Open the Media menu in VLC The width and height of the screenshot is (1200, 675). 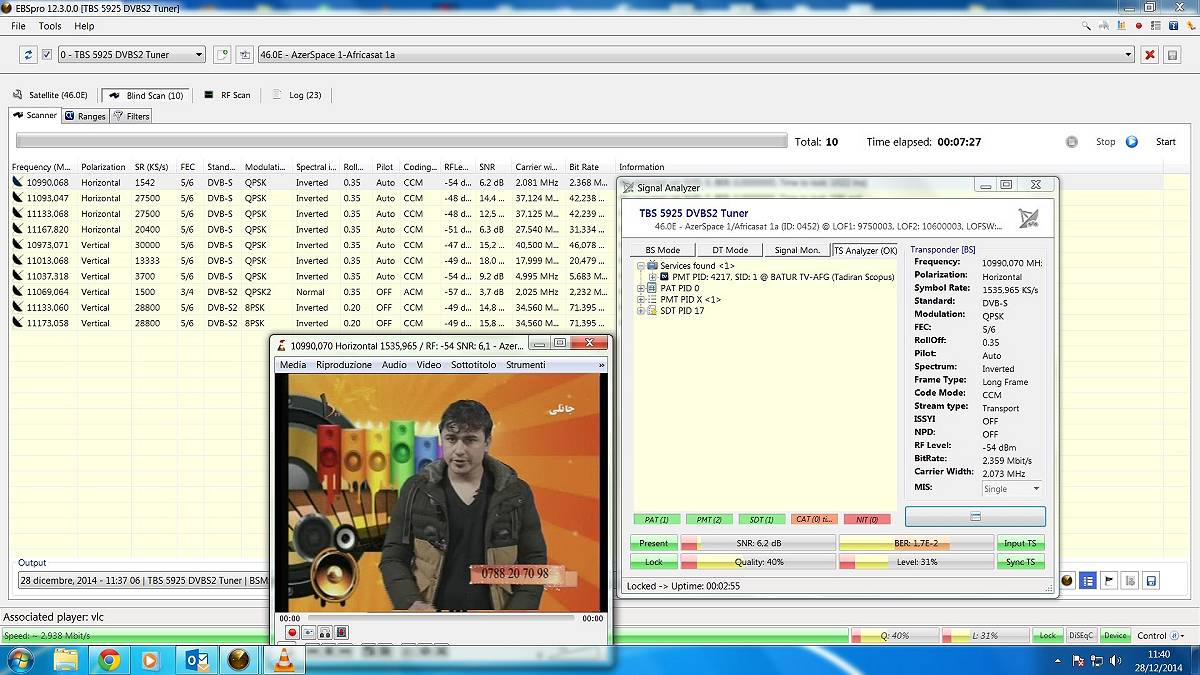coord(293,365)
